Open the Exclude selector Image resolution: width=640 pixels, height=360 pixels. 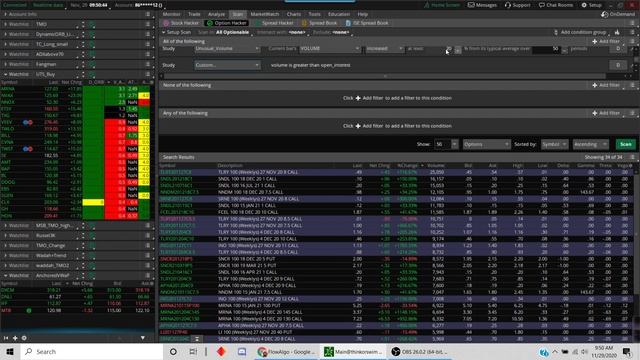click(x=342, y=32)
